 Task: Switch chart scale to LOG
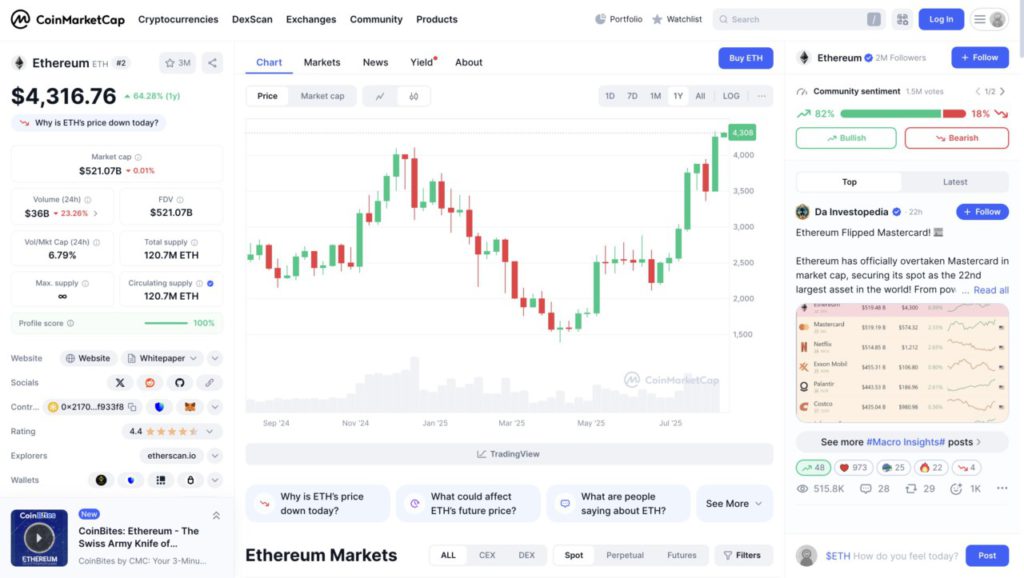(731, 96)
